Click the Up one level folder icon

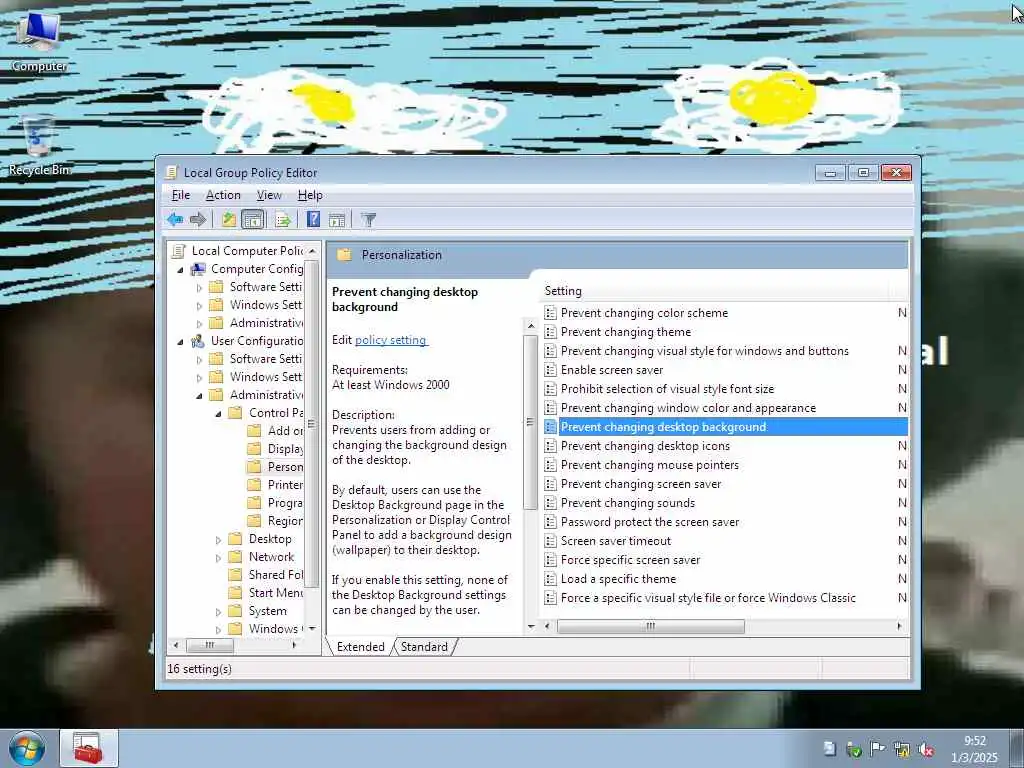[x=229, y=219]
